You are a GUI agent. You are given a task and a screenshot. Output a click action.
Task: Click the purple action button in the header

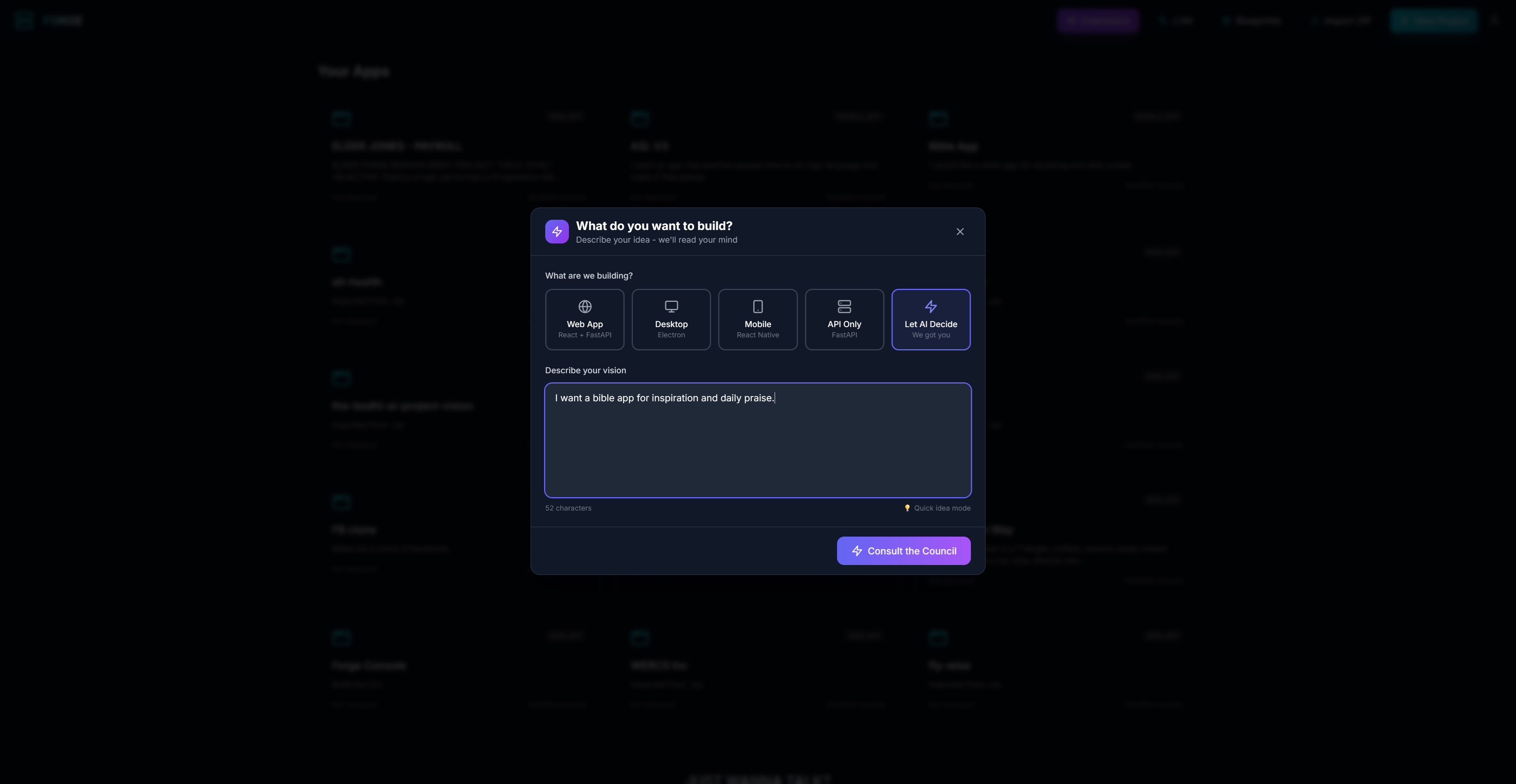tap(1098, 21)
